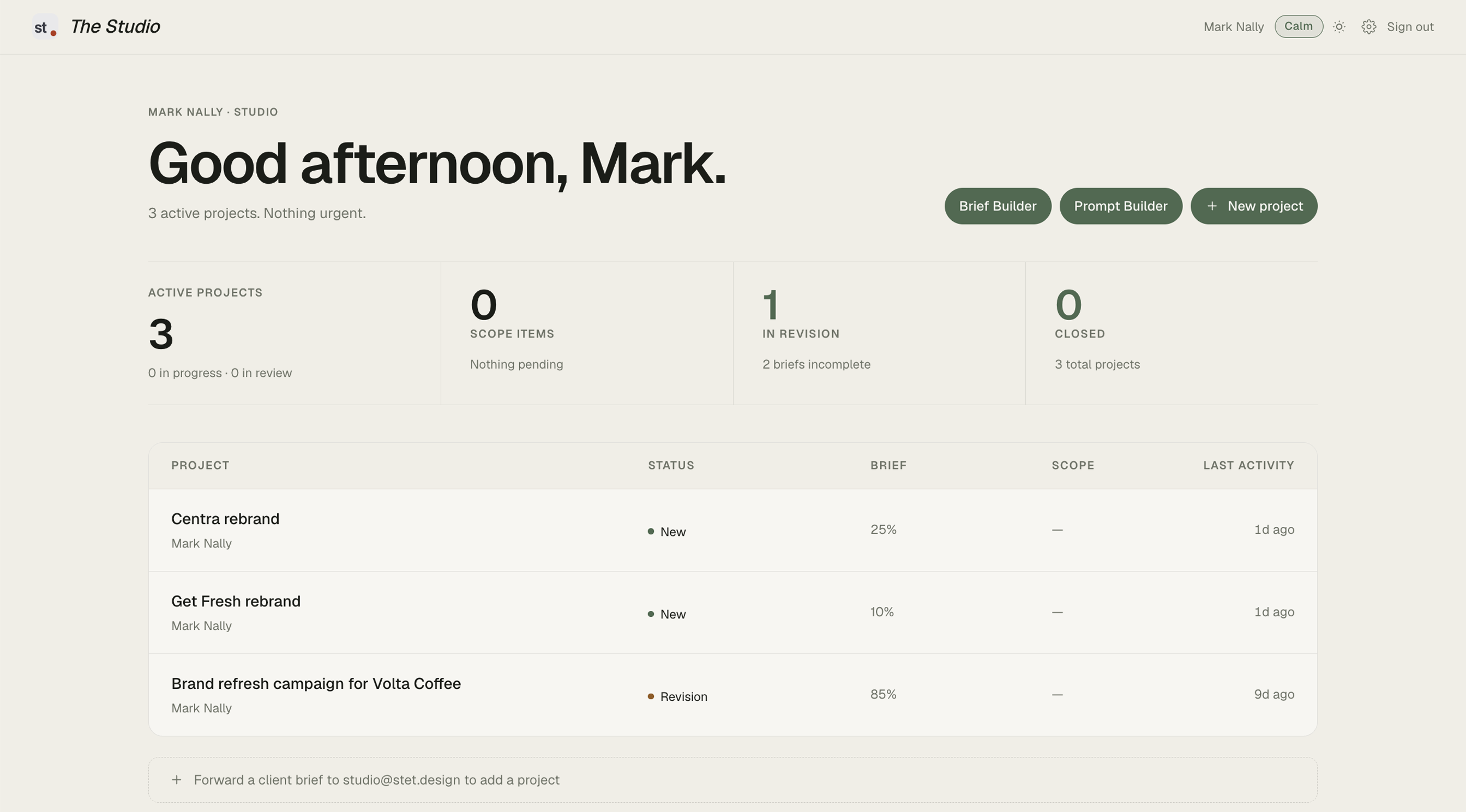Go to The Studio home title

[x=115, y=26]
